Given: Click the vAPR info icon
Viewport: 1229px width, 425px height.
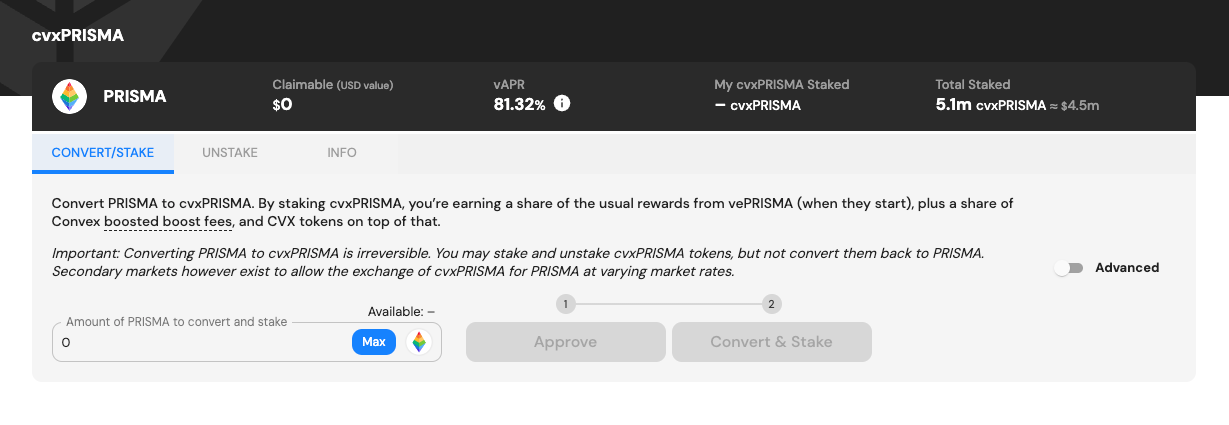Looking at the screenshot, I should coord(562,103).
